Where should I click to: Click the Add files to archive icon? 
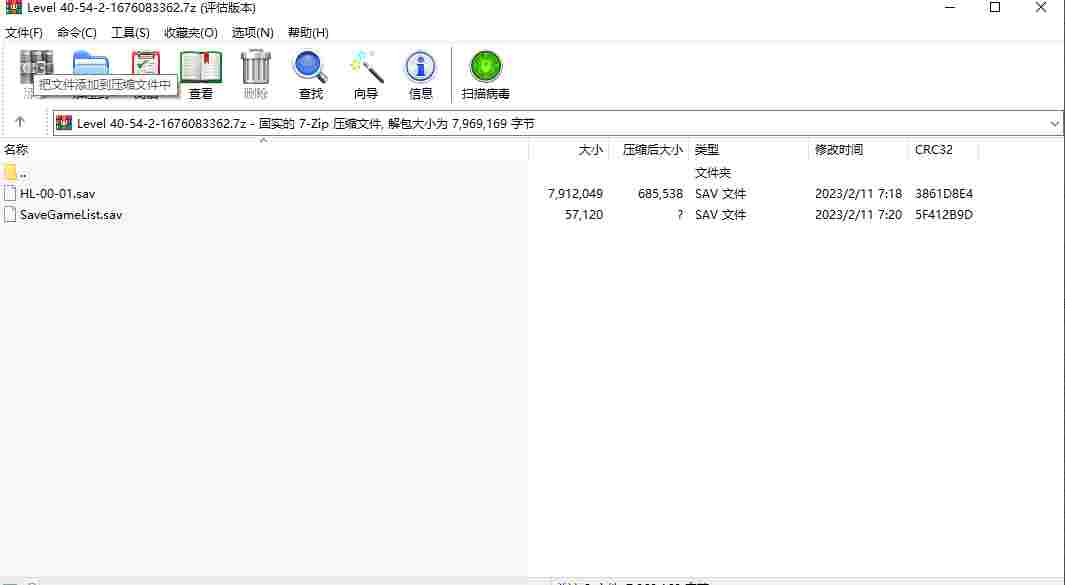[37, 66]
